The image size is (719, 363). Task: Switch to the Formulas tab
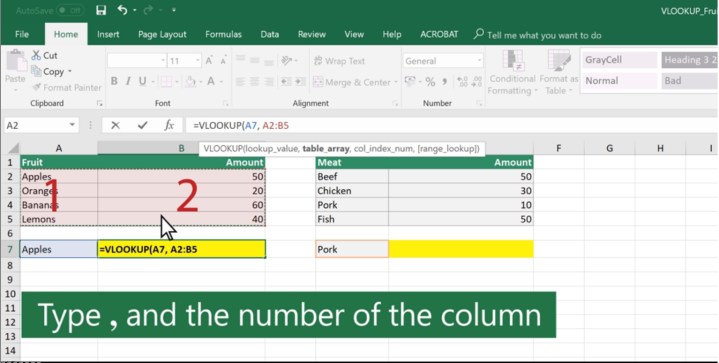pyautogui.click(x=223, y=34)
